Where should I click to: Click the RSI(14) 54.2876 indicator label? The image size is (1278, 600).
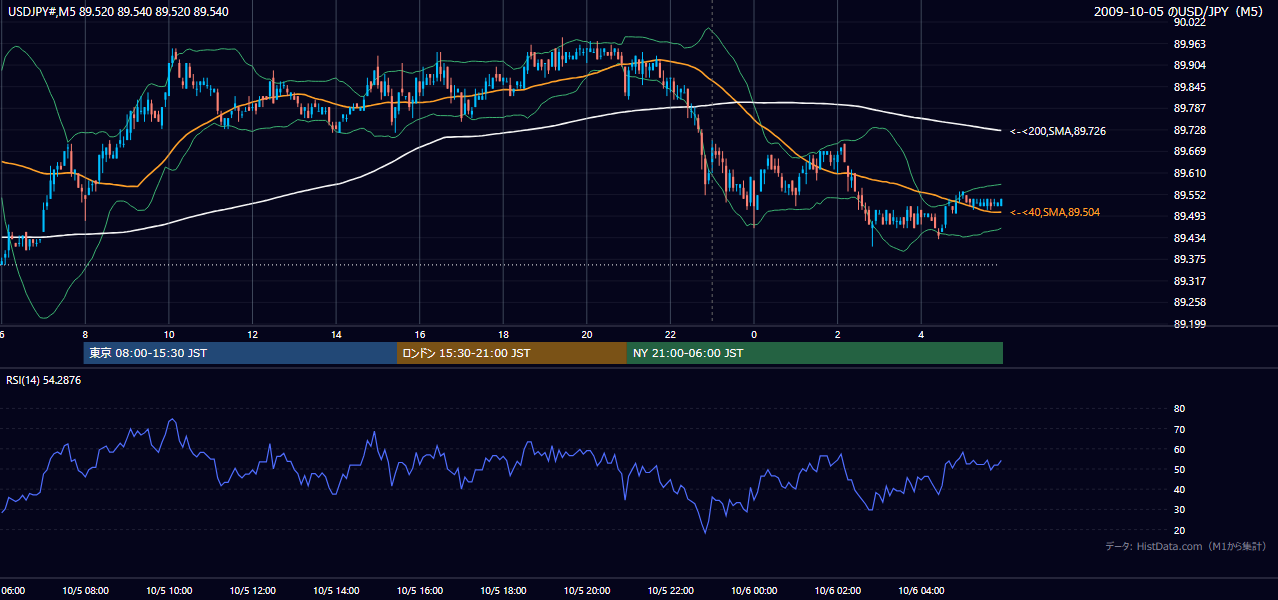click(44, 380)
